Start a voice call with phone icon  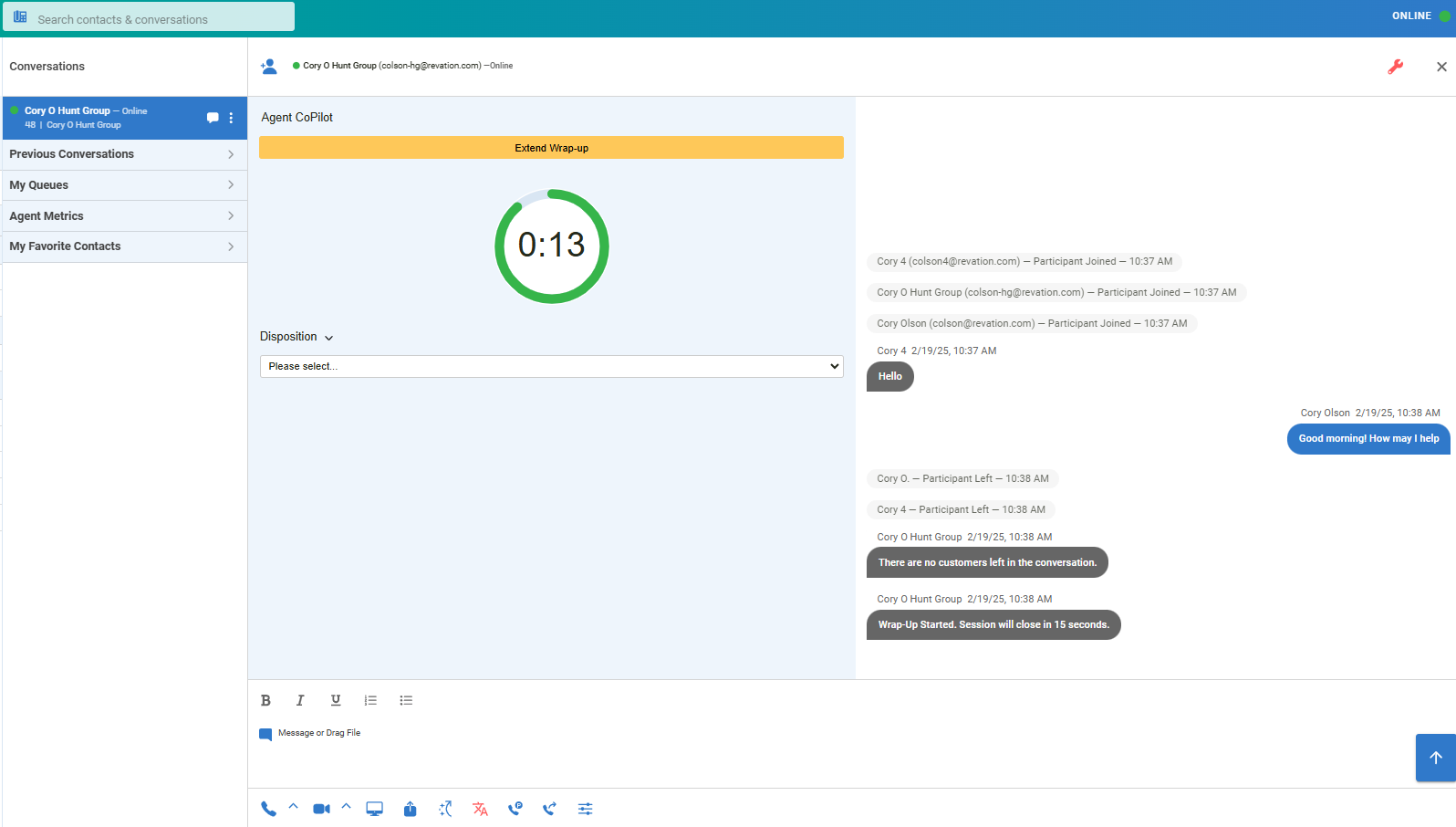(x=268, y=809)
